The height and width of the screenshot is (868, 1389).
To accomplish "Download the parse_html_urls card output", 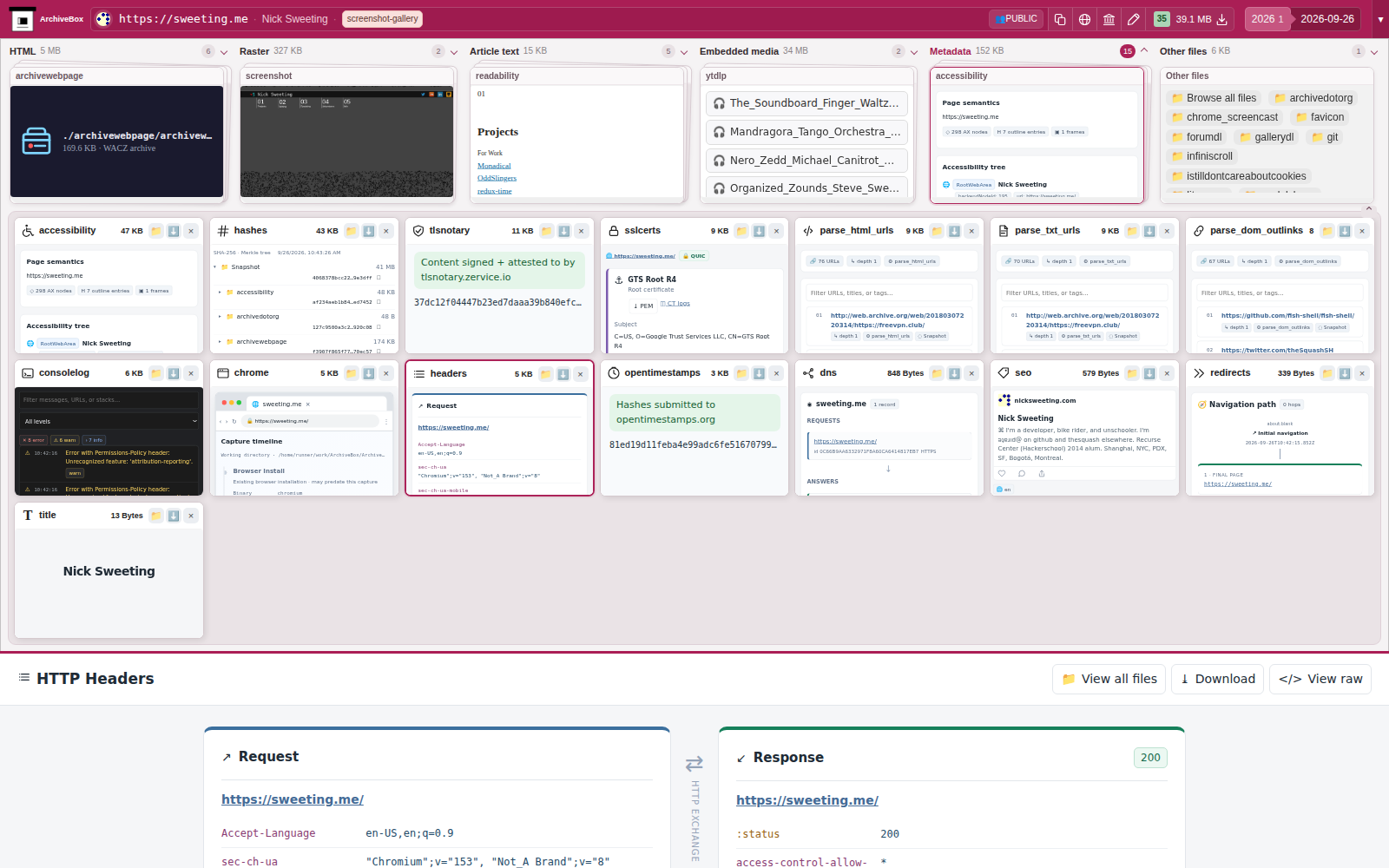I will (954, 231).
